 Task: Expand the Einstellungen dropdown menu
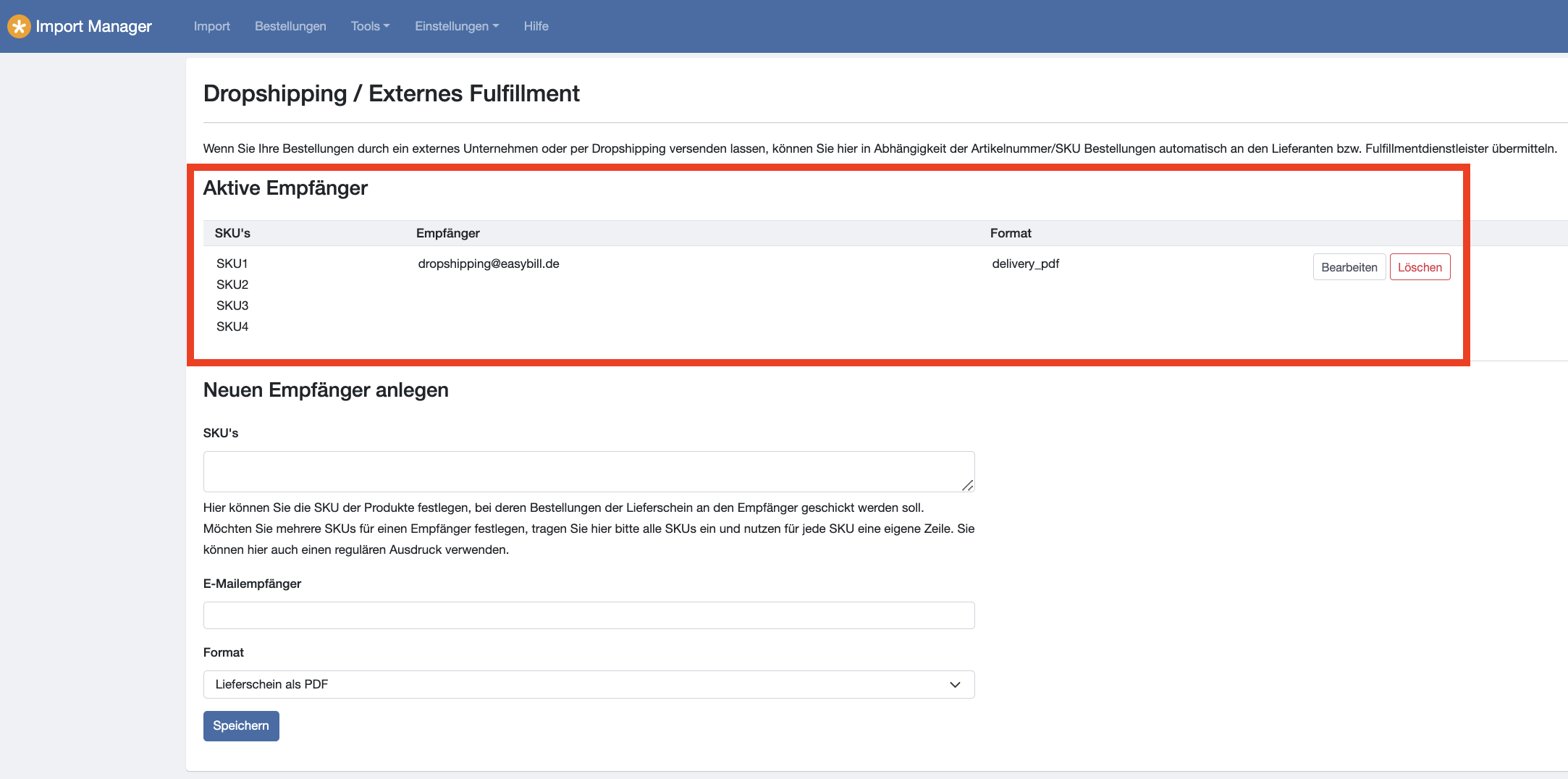tap(457, 27)
